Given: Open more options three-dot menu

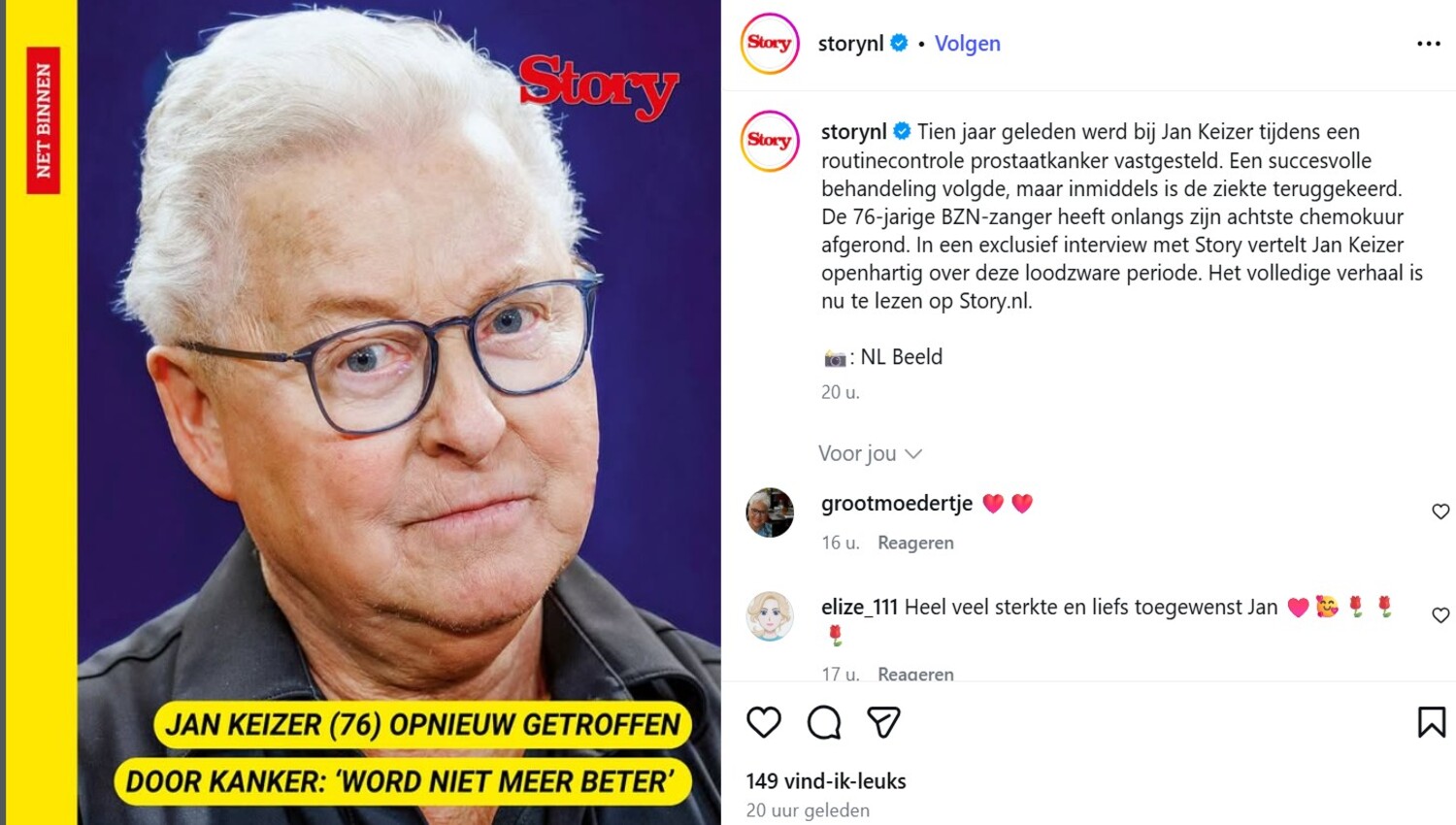Looking at the screenshot, I should click(x=1429, y=44).
